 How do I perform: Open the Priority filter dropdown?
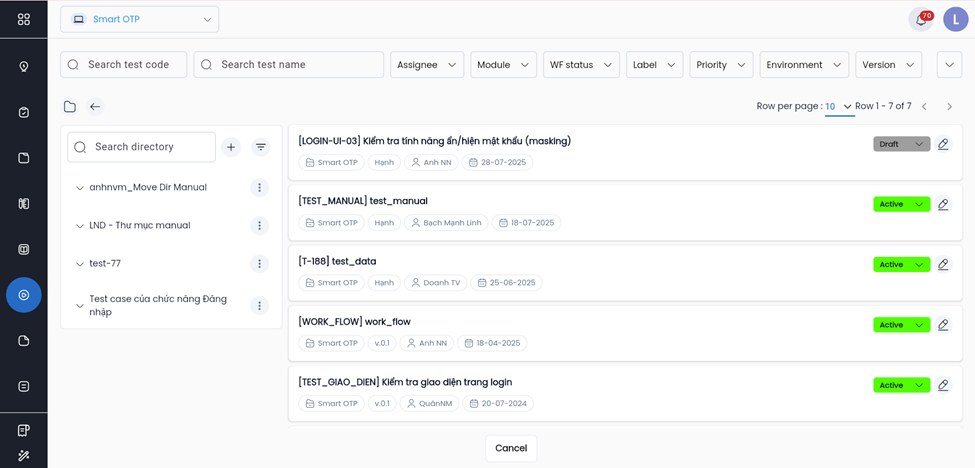point(721,65)
